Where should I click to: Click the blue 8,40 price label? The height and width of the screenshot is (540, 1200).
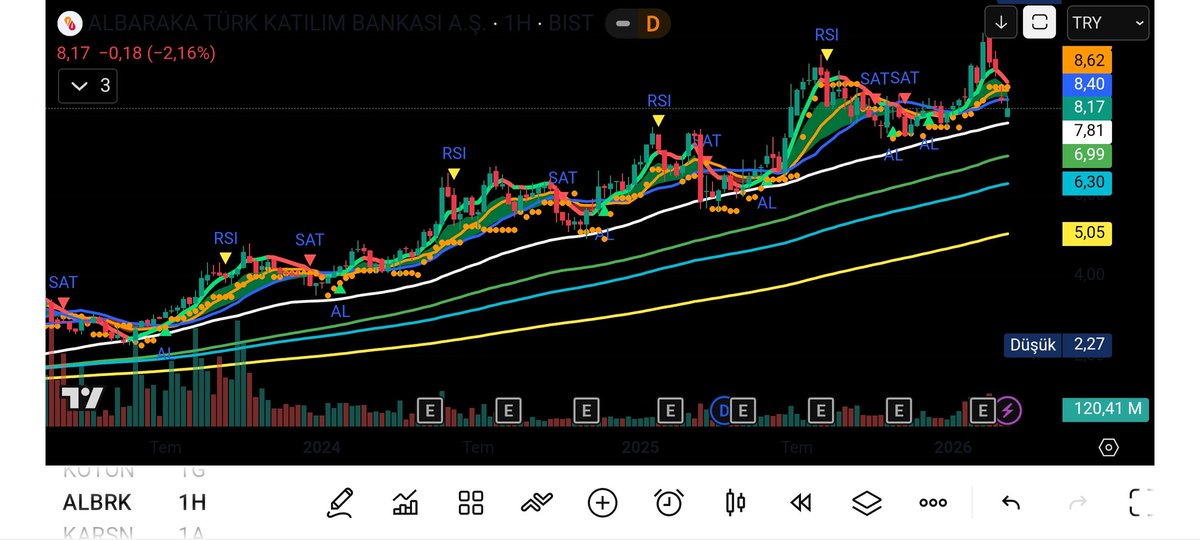pyautogui.click(x=1088, y=84)
